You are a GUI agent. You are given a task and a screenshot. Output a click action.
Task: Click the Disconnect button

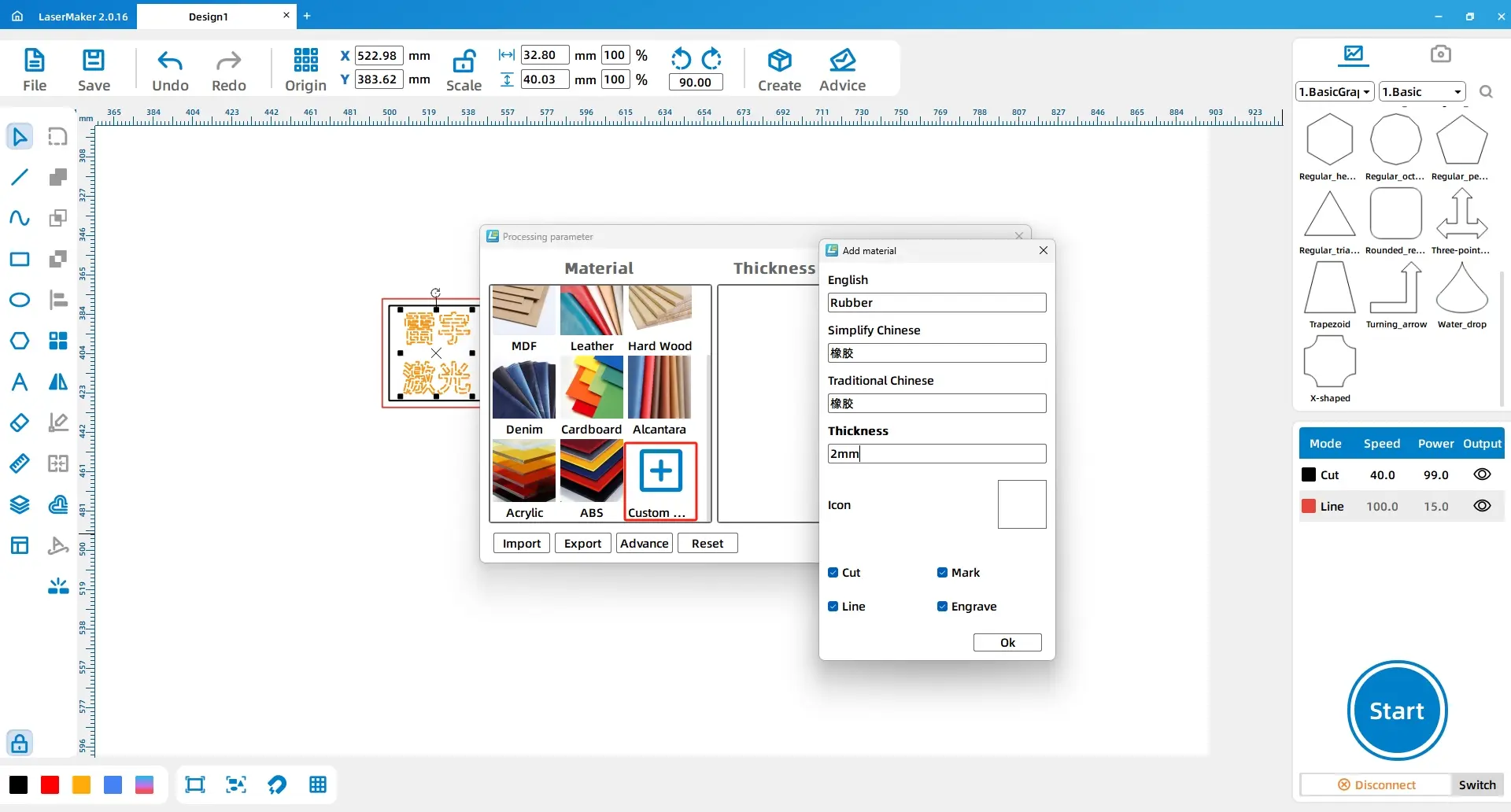click(1376, 785)
